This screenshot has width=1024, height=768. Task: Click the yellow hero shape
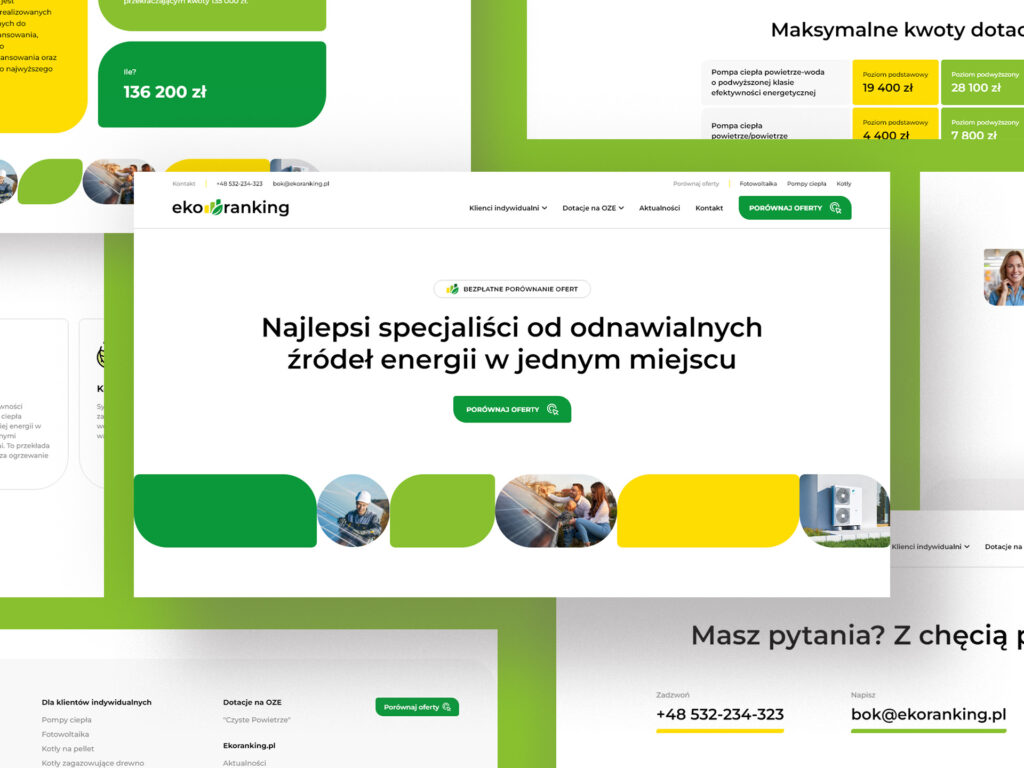[708, 511]
